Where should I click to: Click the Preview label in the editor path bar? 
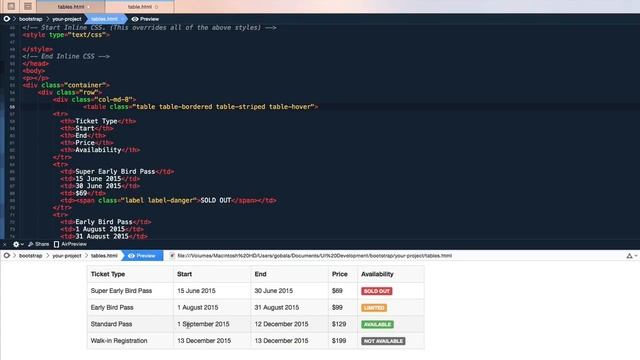tap(149, 19)
